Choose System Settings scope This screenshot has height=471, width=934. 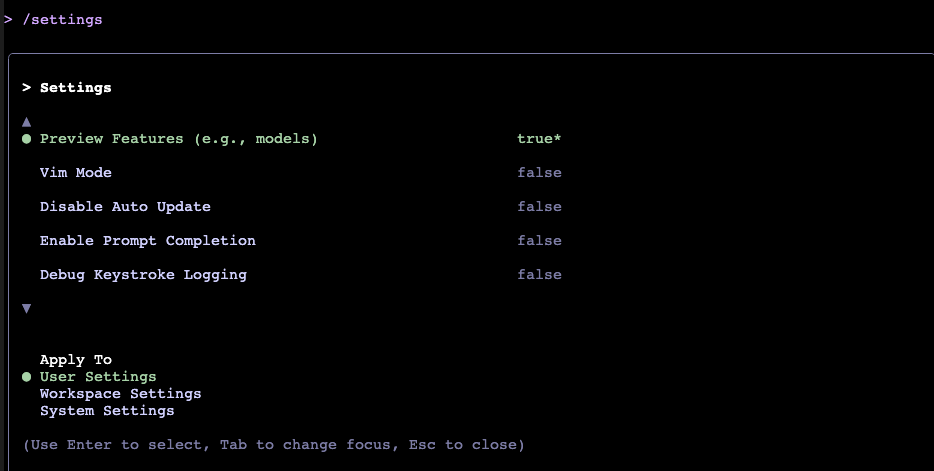107,411
